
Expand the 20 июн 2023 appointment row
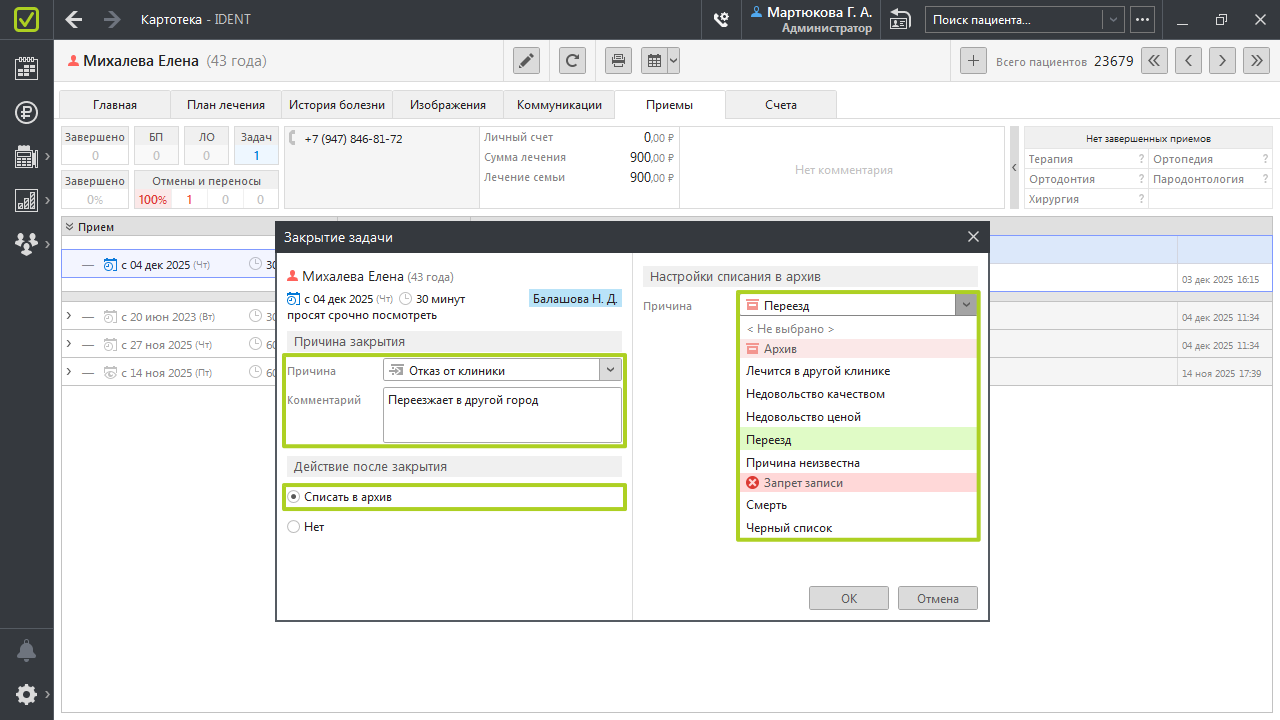pyautogui.click(x=69, y=317)
